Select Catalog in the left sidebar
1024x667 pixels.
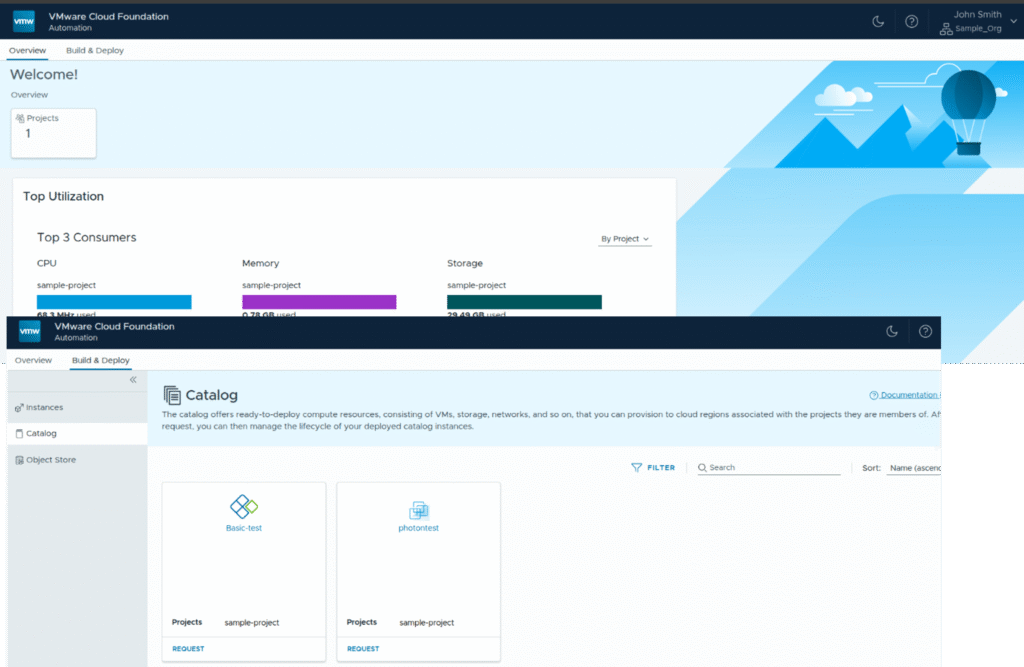[41, 434]
